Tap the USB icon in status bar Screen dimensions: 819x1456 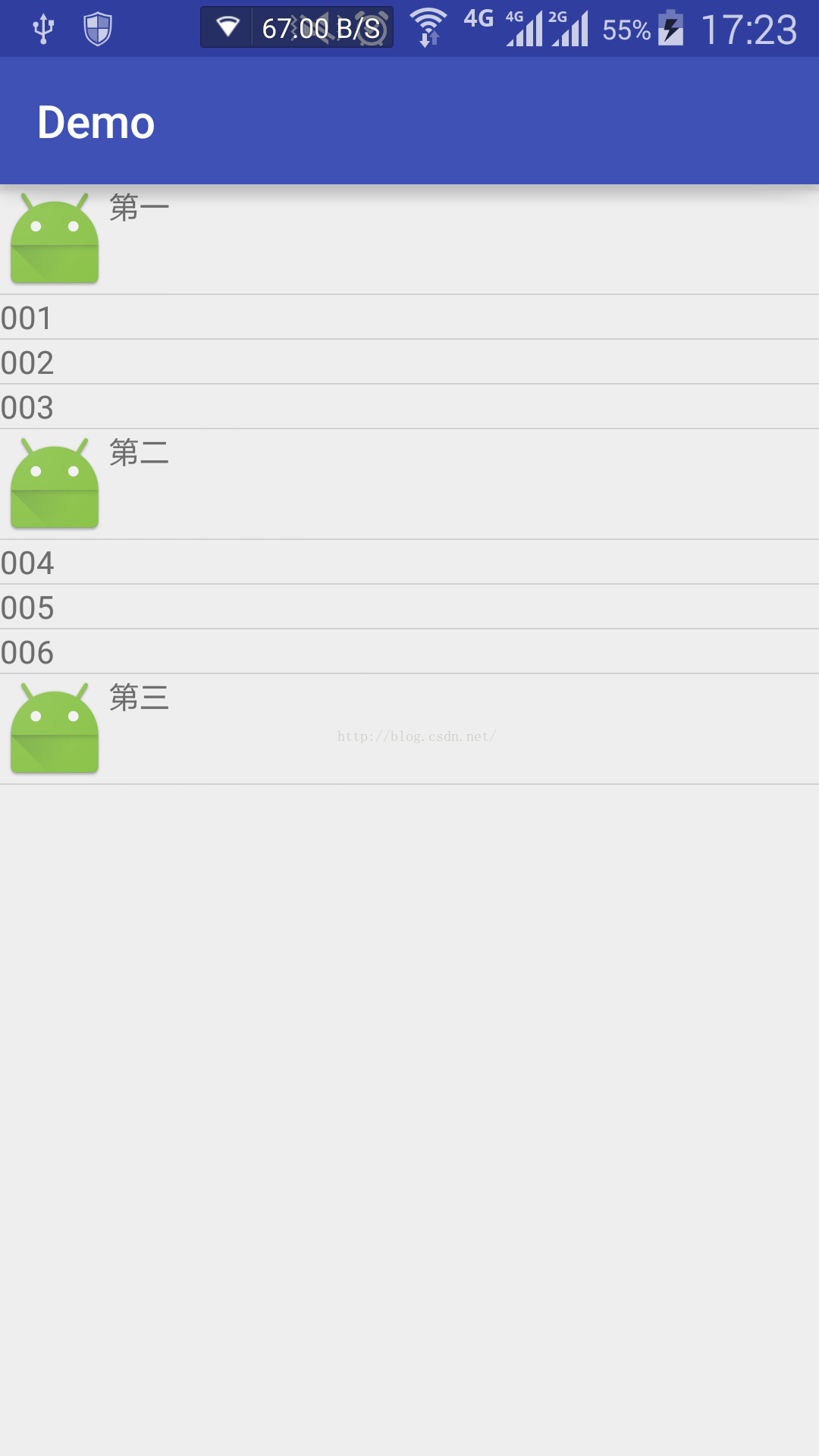pyautogui.click(x=44, y=29)
